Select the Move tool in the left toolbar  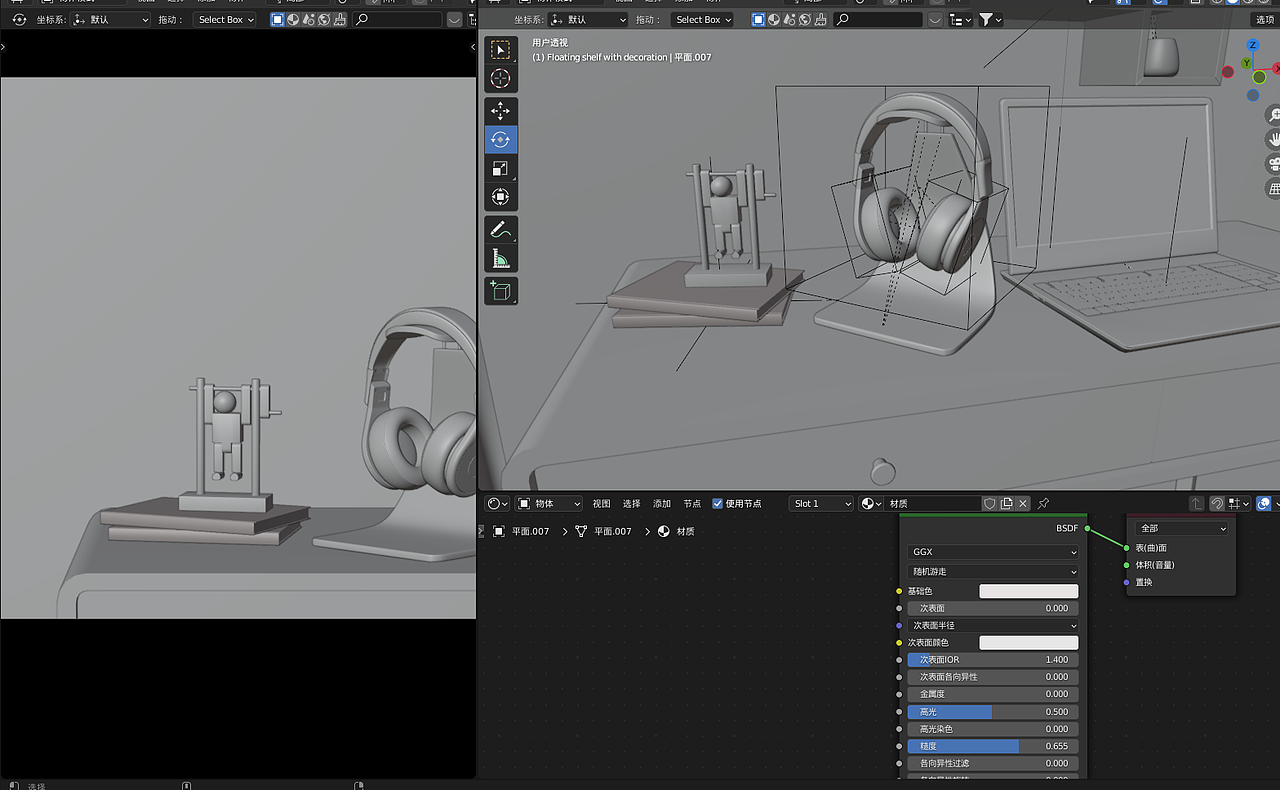pos(500,111)
